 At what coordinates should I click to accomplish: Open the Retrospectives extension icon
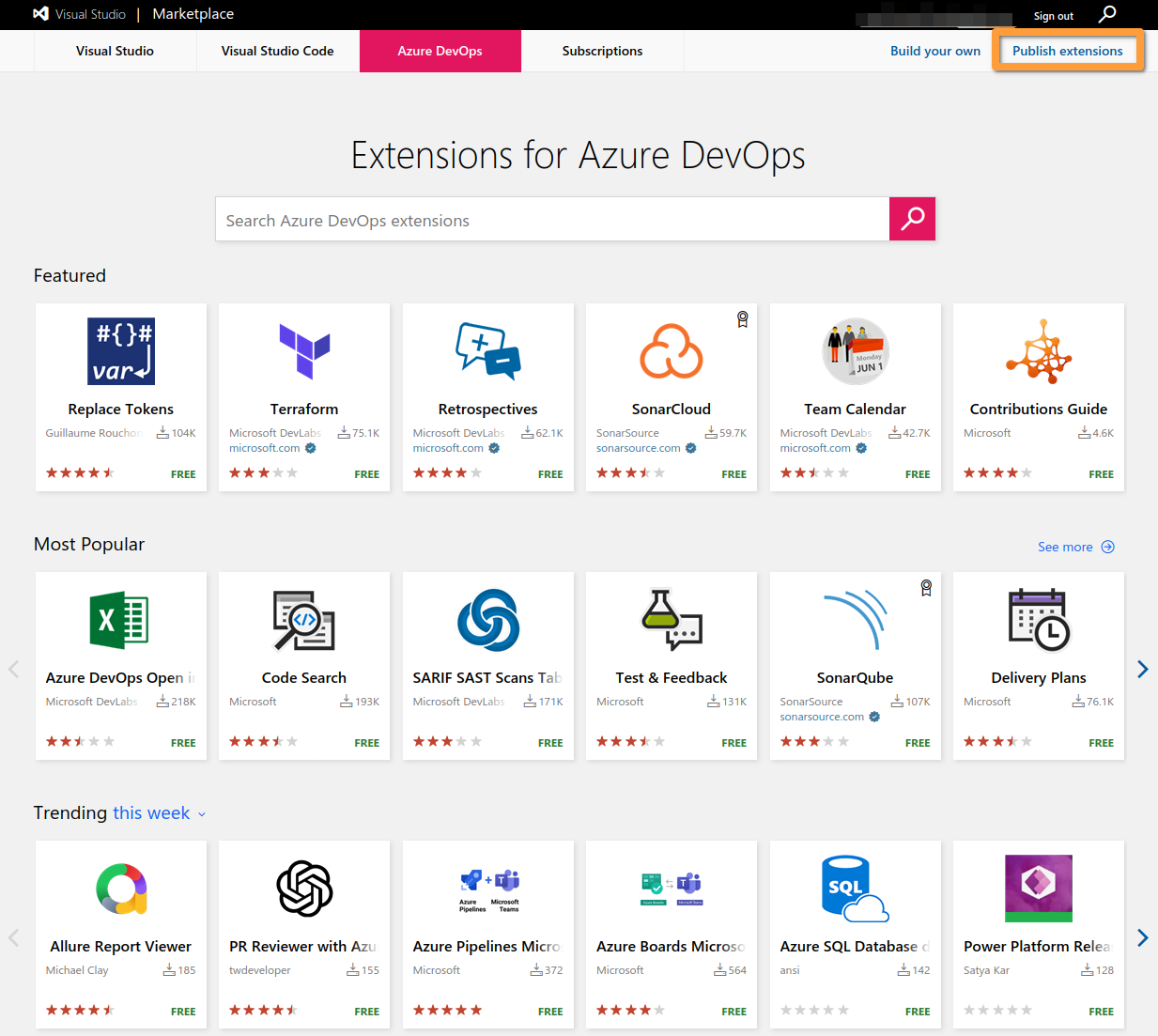(488, 351)
